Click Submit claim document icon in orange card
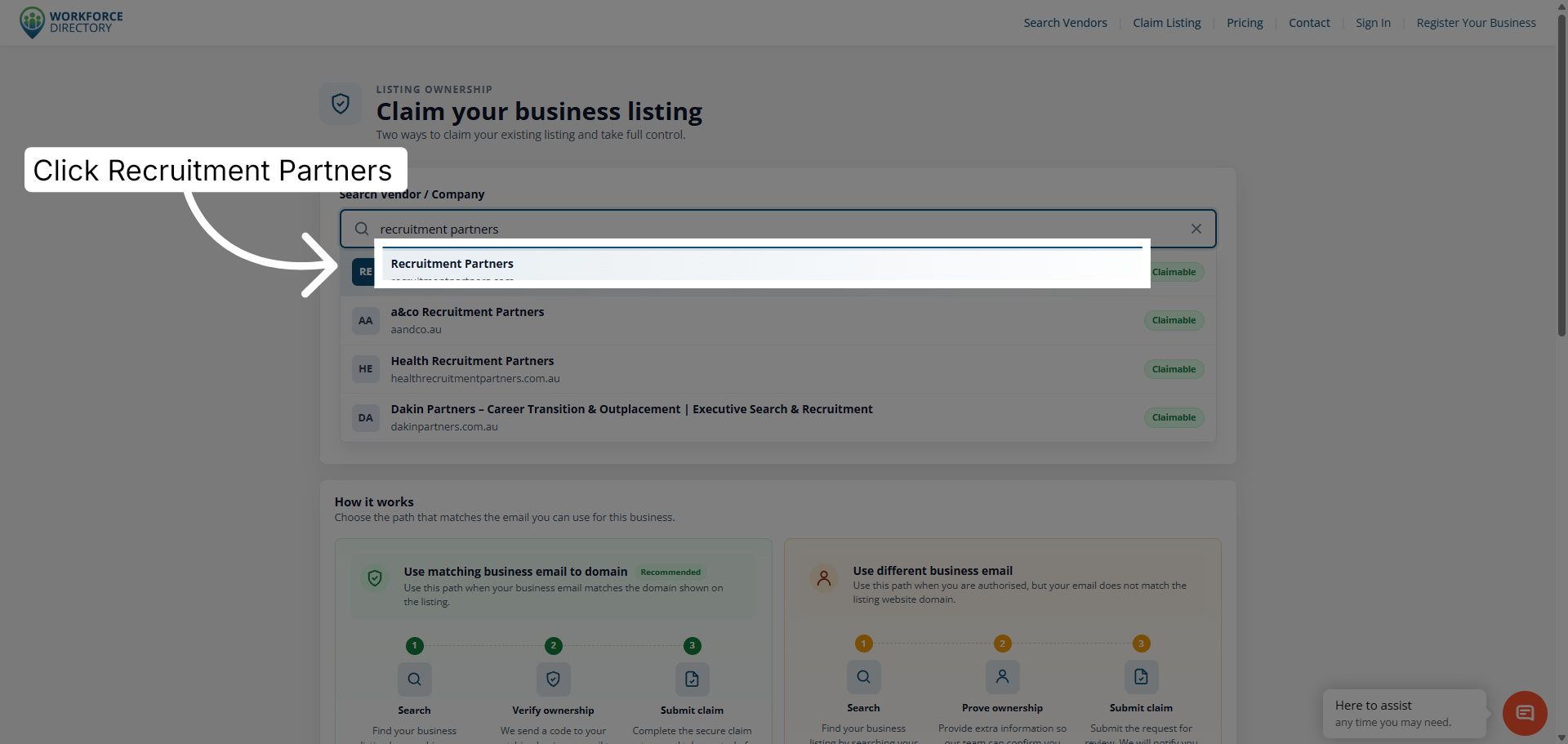The image size is (1568, 744). [1142, 676]
